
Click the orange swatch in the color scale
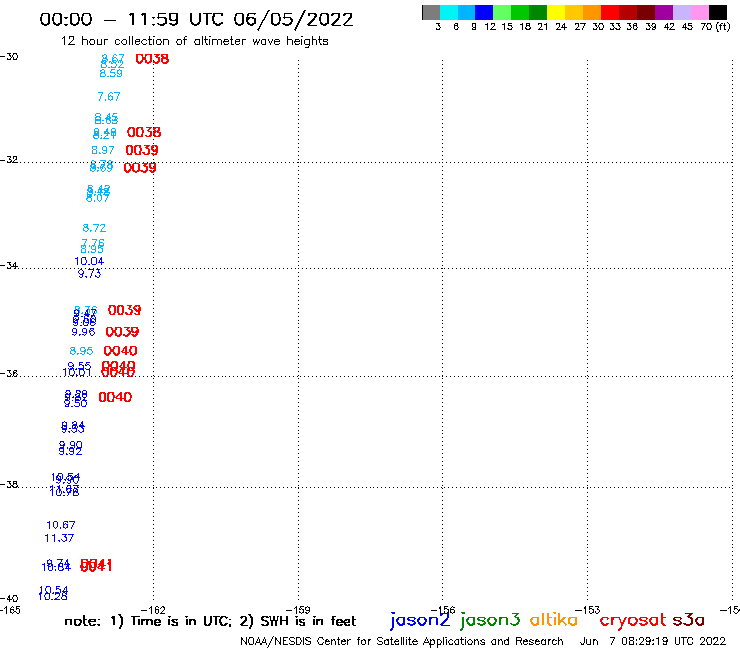tap(592, 12)
